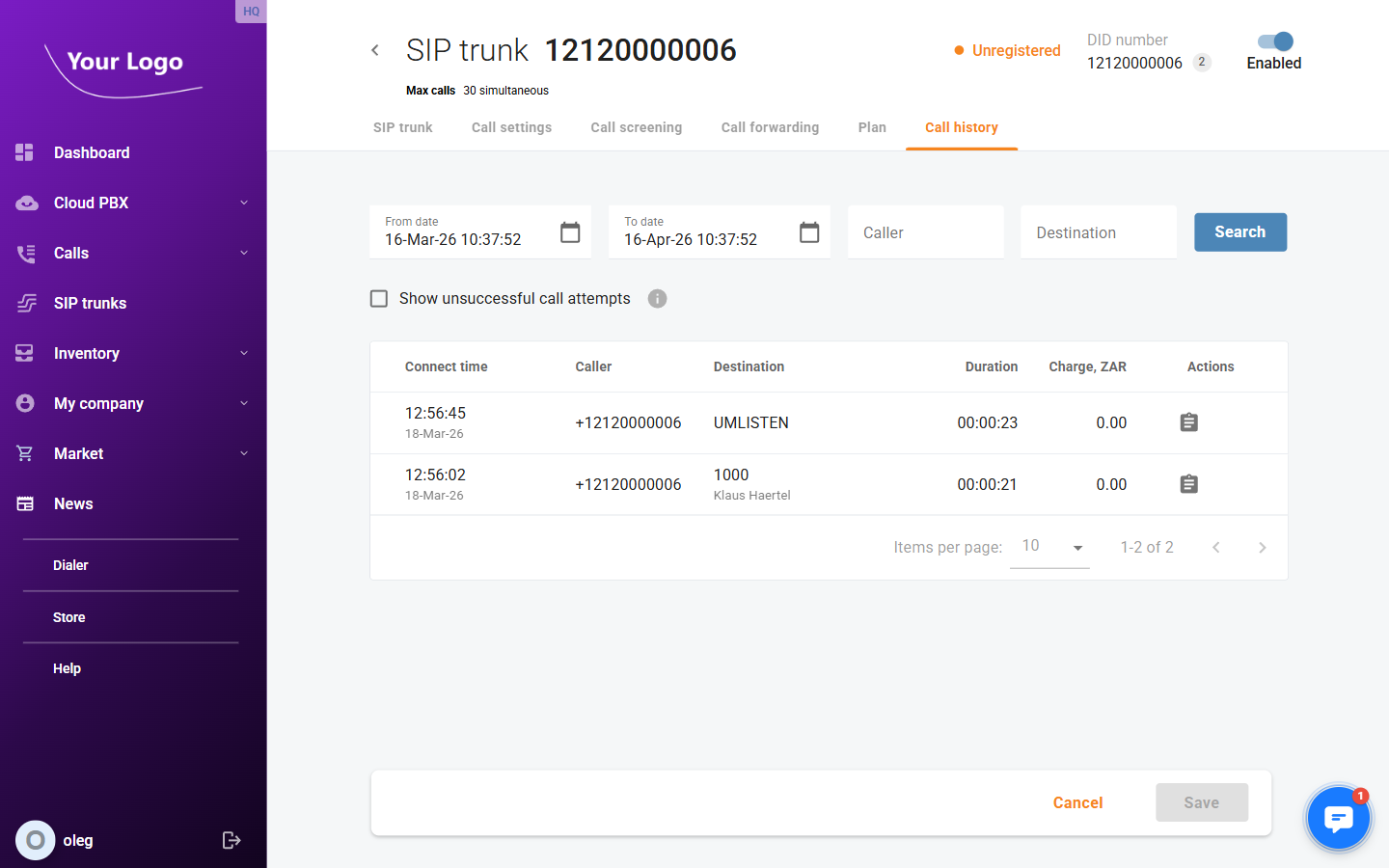Click the Cancel button

1077,802
